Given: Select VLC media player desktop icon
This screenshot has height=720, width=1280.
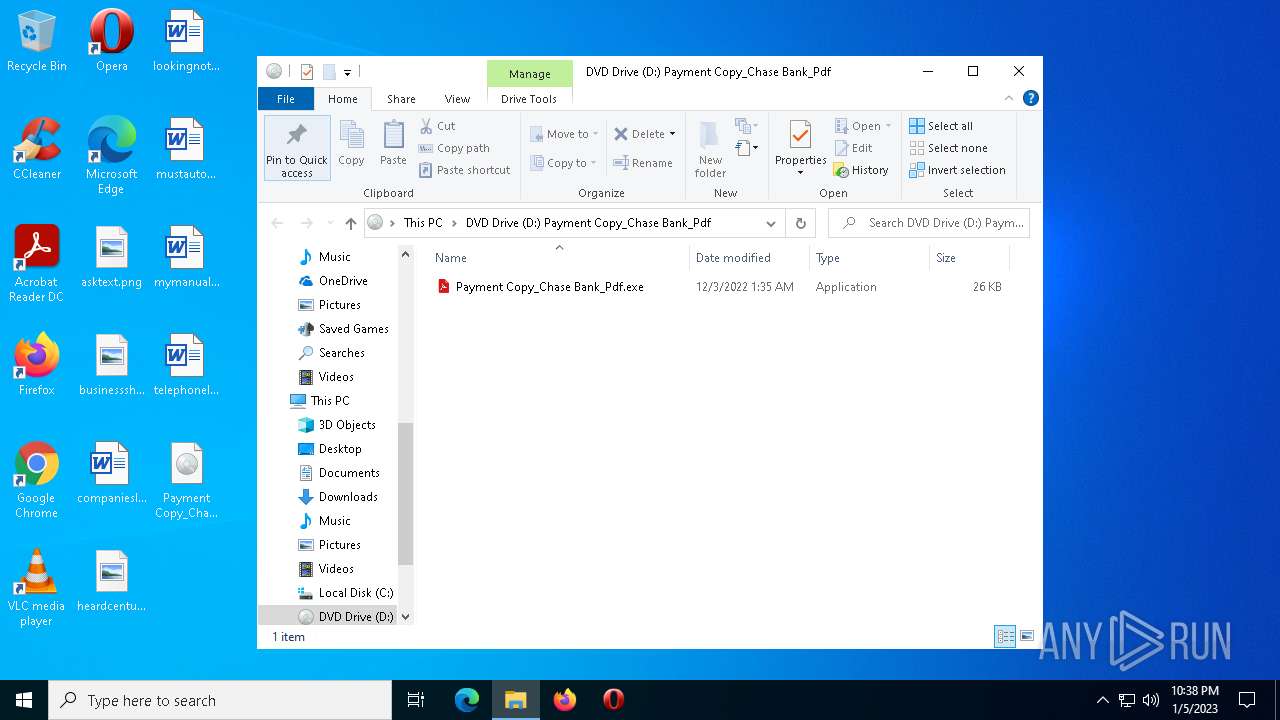Looking at the screenshot, I should pyautogui.click(x=37, y=588).
